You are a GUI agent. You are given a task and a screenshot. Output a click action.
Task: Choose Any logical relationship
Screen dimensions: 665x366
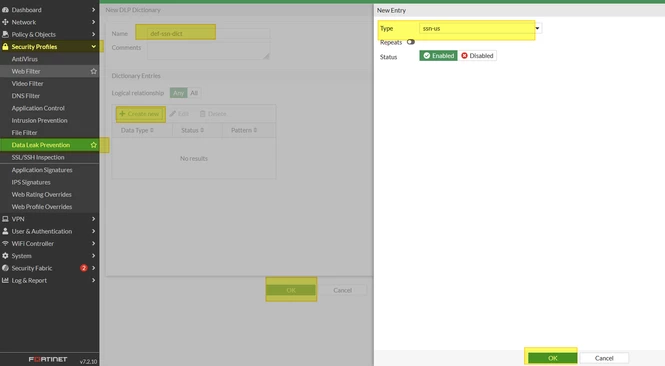click(179, 93)
